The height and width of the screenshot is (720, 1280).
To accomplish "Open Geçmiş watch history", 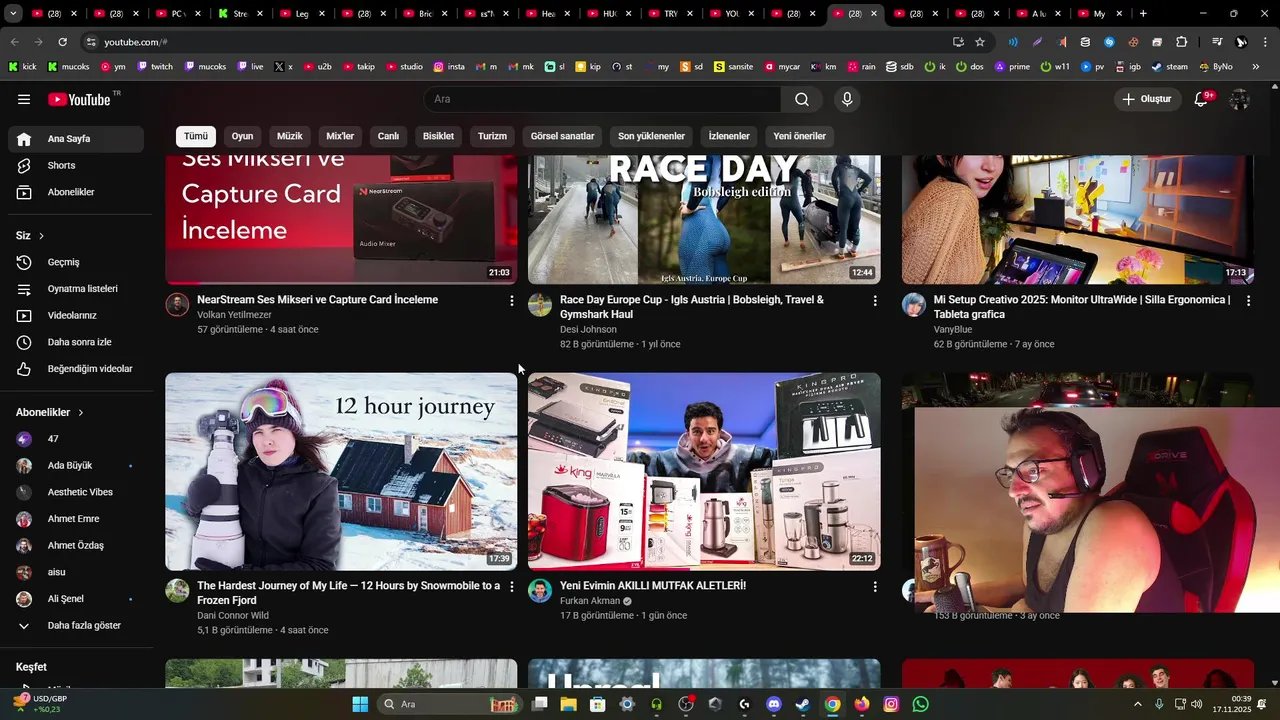I will (x=76, y=262).
